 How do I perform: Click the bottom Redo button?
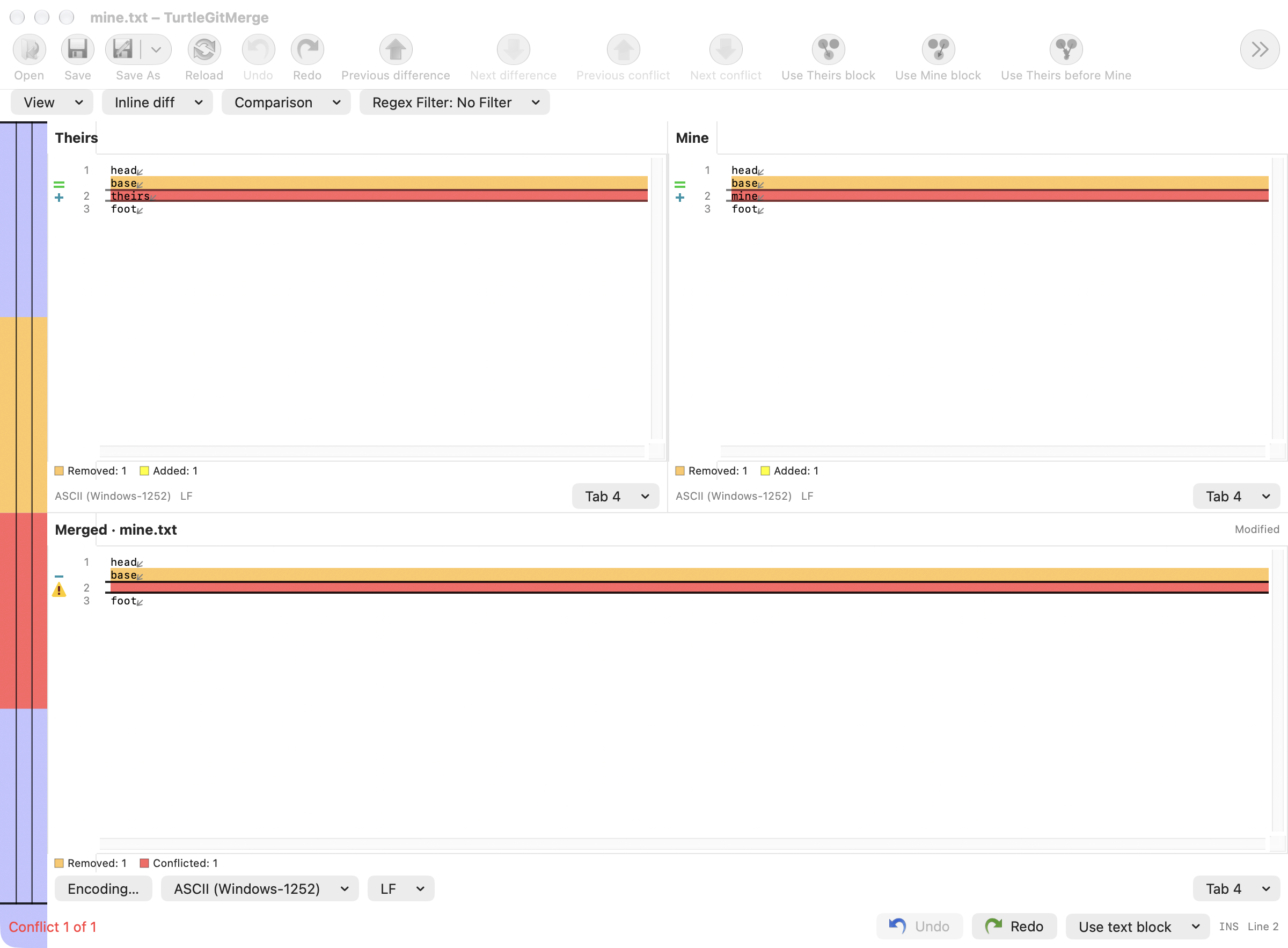click(1014, 927)
